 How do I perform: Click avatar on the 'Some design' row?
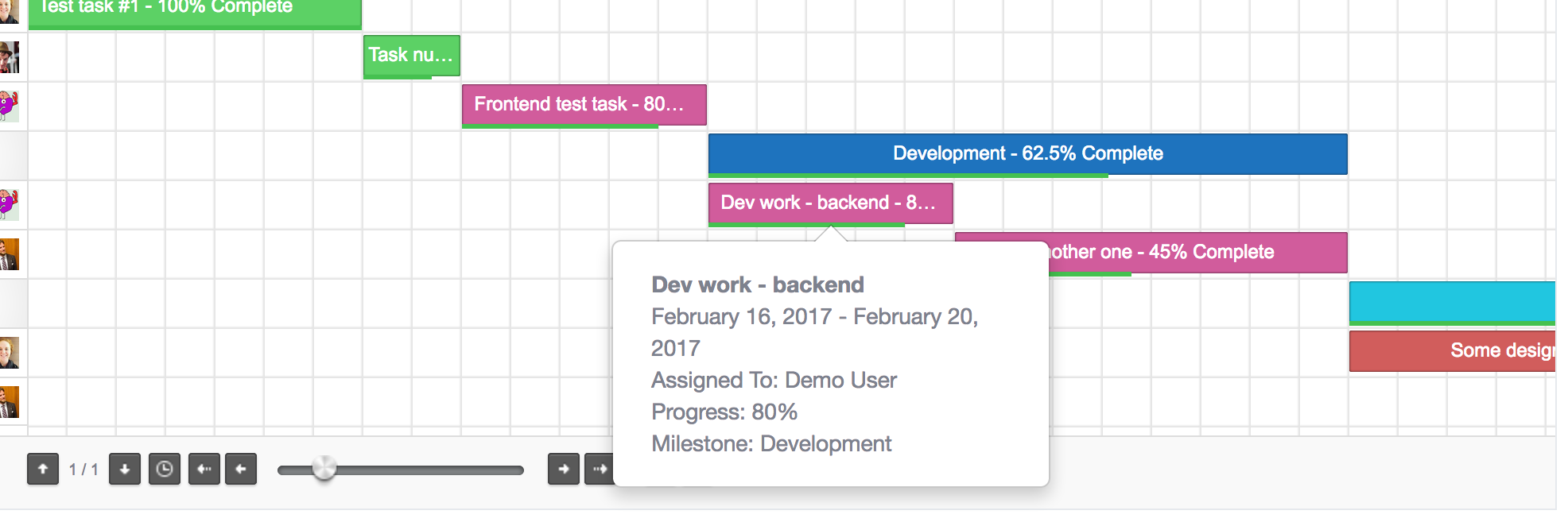[10, 352]
